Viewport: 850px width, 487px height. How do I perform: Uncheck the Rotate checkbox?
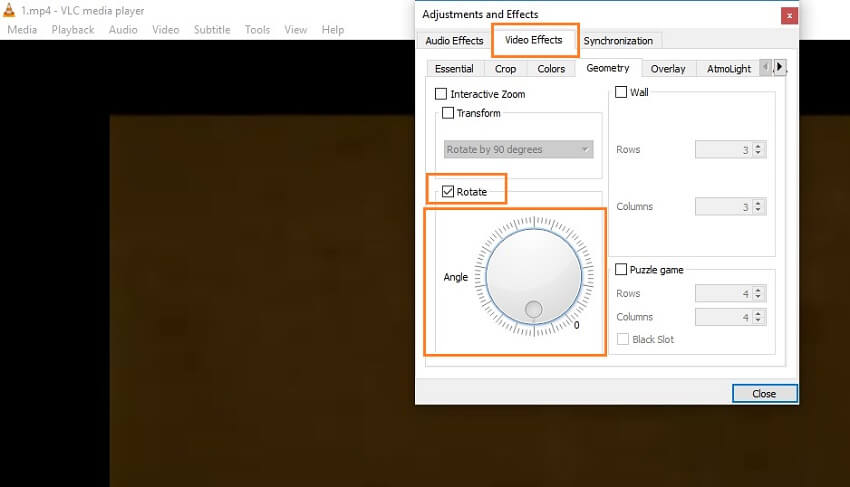[448, 191]
